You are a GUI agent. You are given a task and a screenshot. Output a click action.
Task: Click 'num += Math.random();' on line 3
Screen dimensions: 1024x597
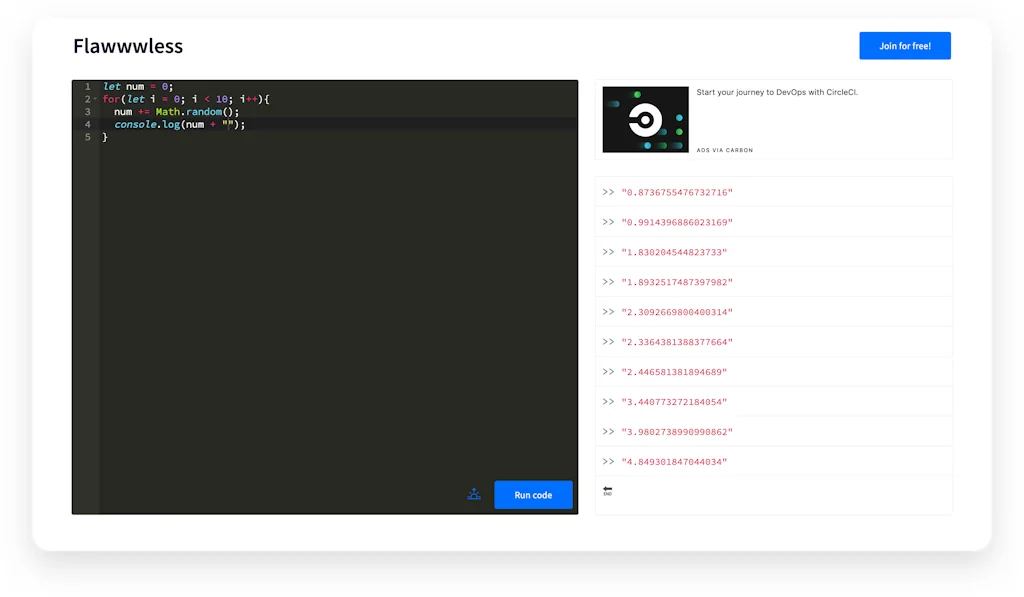pos(176,112)
